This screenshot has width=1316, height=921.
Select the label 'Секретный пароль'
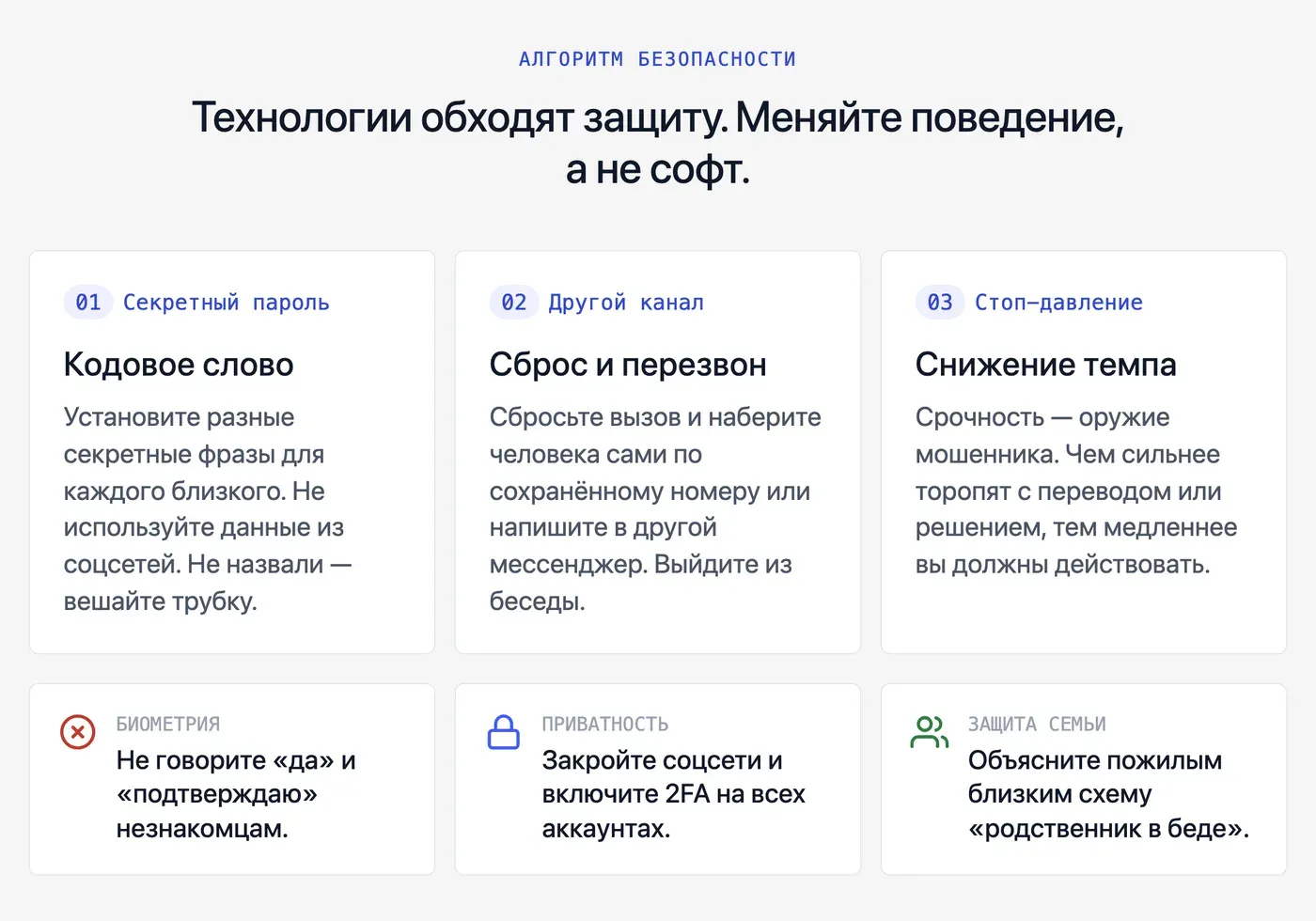click(227, 303)
